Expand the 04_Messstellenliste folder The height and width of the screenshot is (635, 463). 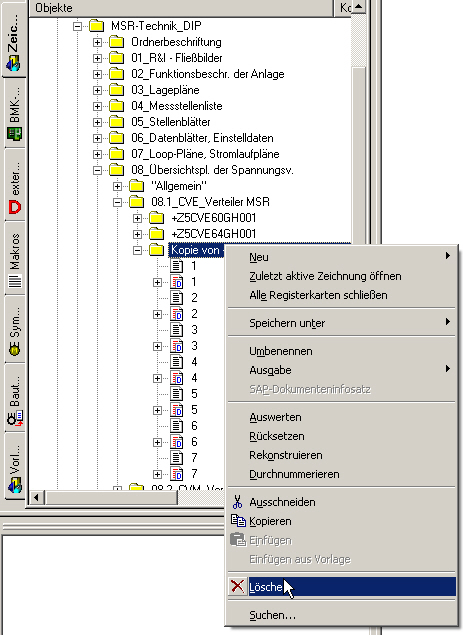pos(97,106)
